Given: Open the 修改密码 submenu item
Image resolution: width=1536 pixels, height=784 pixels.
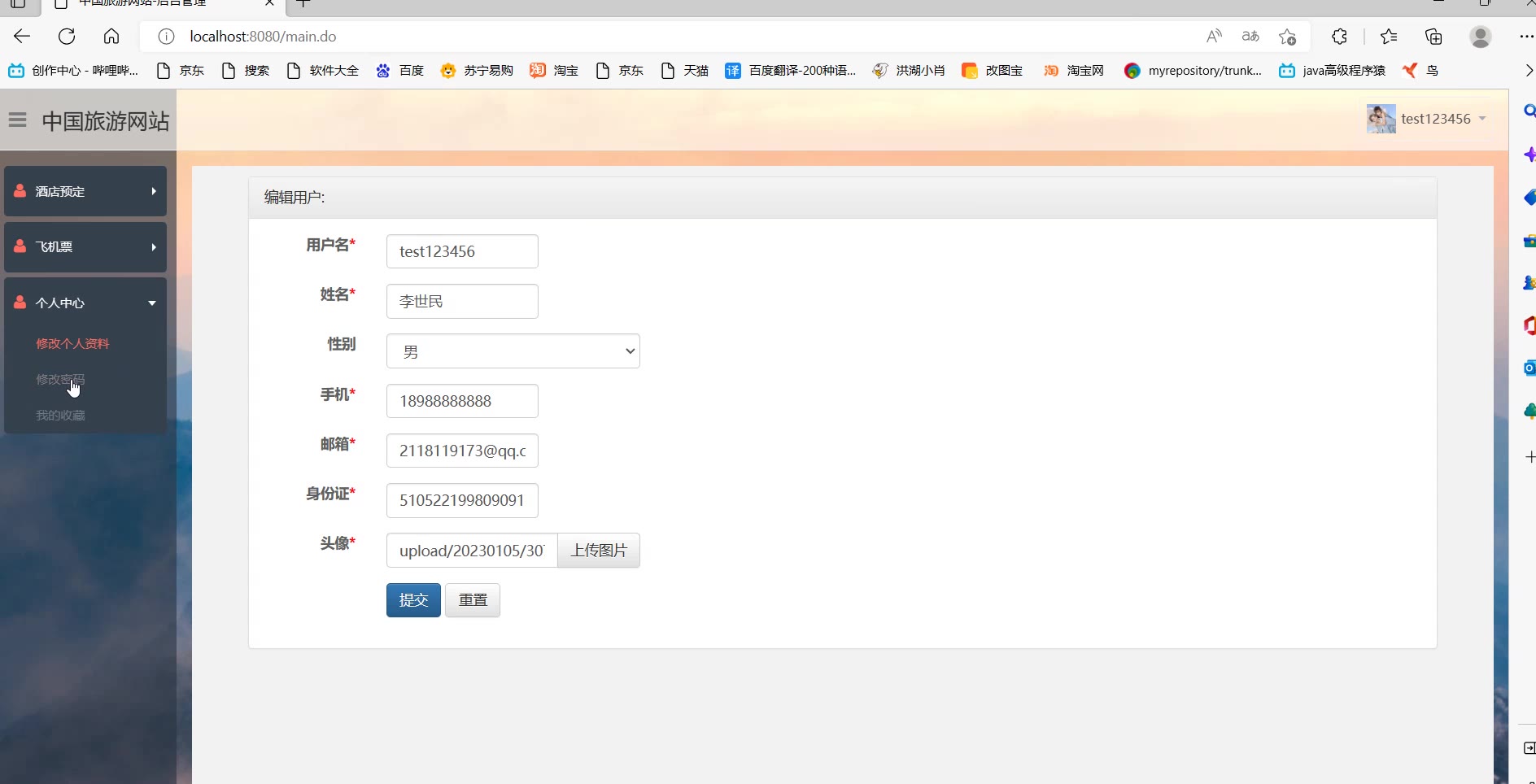Looking at the screenshot, I should [60, 379].
